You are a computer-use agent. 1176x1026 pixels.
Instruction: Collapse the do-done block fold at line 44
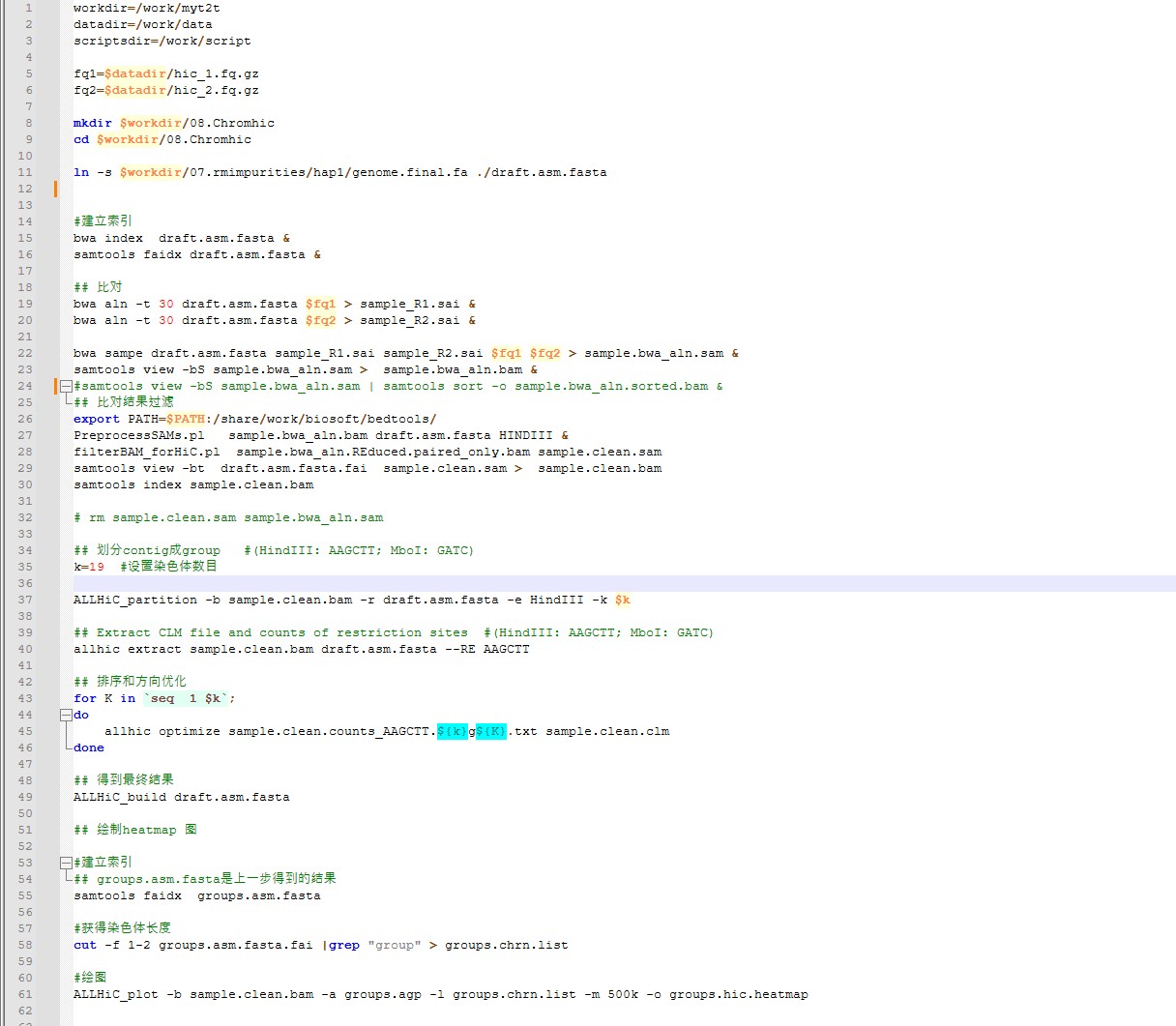click(65, 715)
